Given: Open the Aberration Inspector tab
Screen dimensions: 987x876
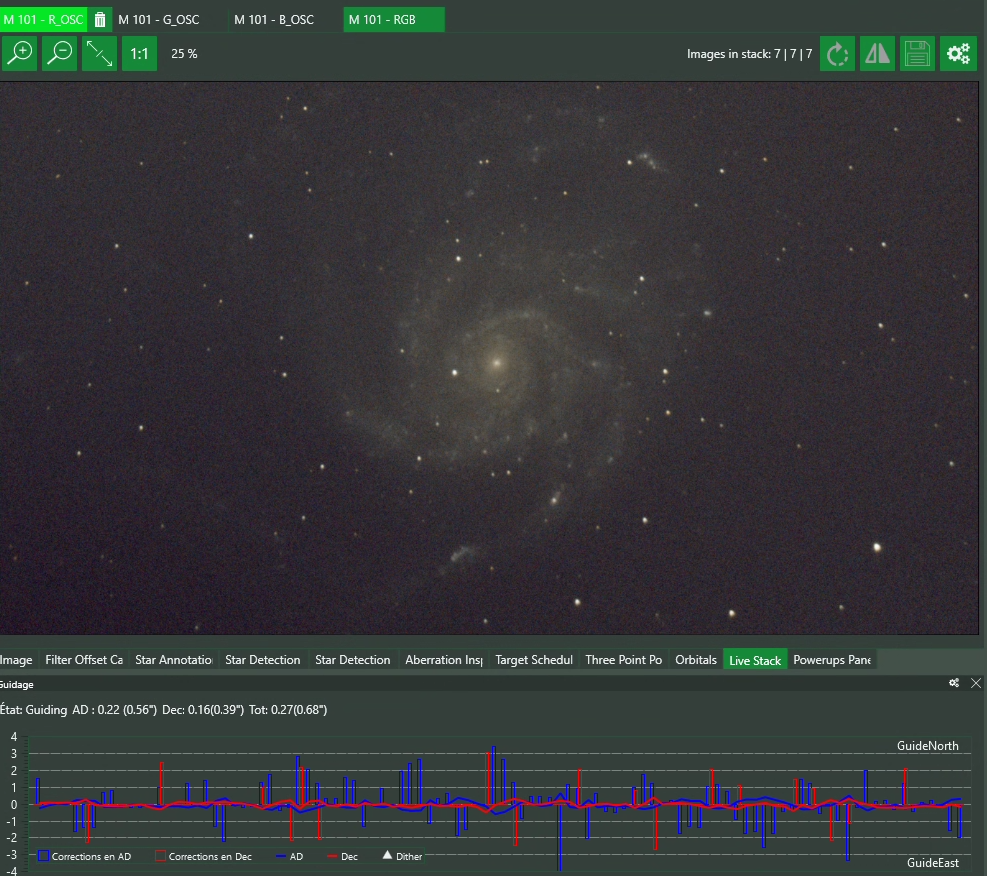Looking at the screenshot, I should coord(444,660).
